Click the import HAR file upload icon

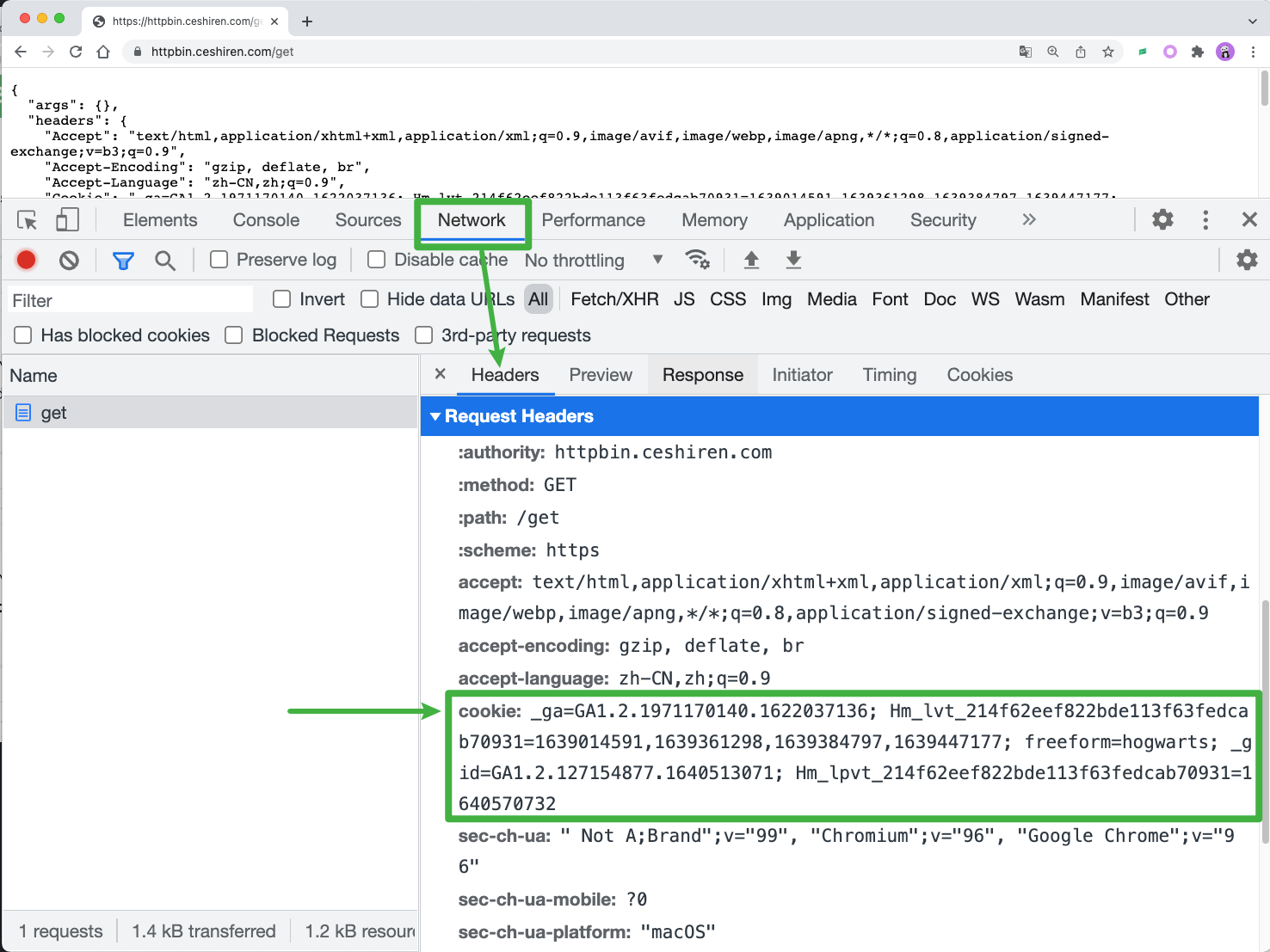751,260
